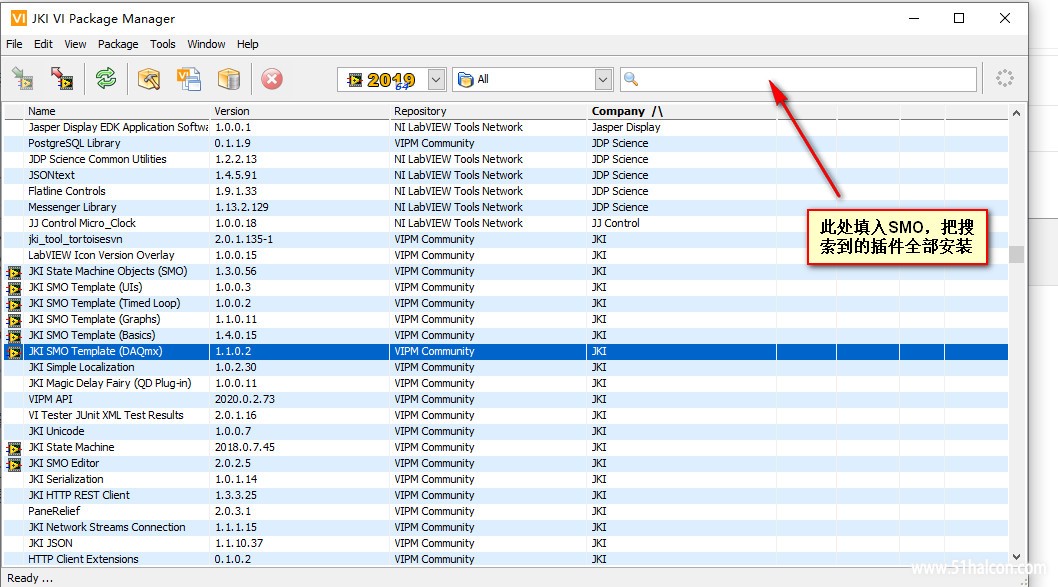The image size is (1058, 587).
Task: Select the PostgreSQL Library row
Action: 506,143
